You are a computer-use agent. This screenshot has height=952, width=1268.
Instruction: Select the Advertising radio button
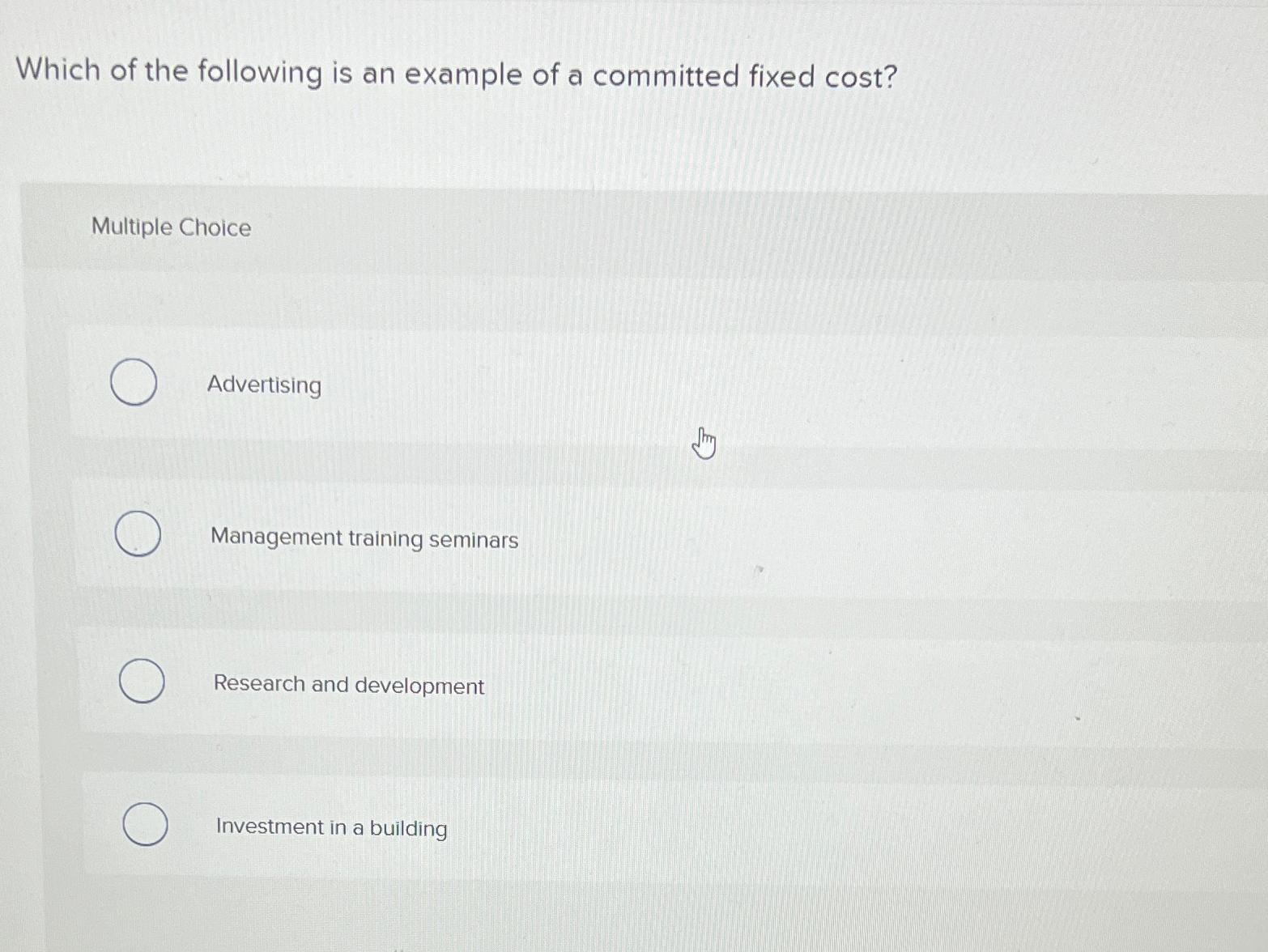pos(134,381)
